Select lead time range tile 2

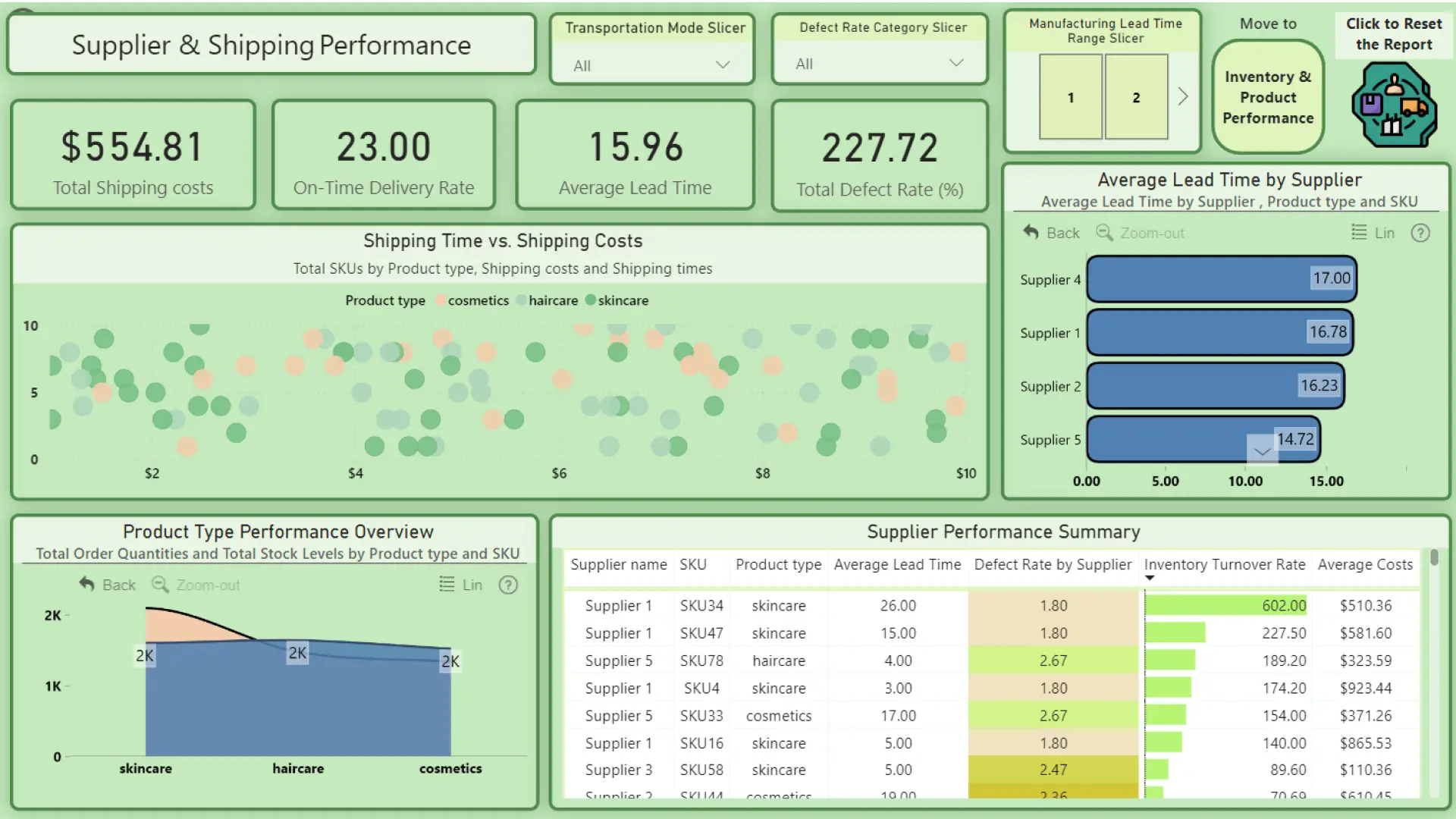tap(1136, 97)
